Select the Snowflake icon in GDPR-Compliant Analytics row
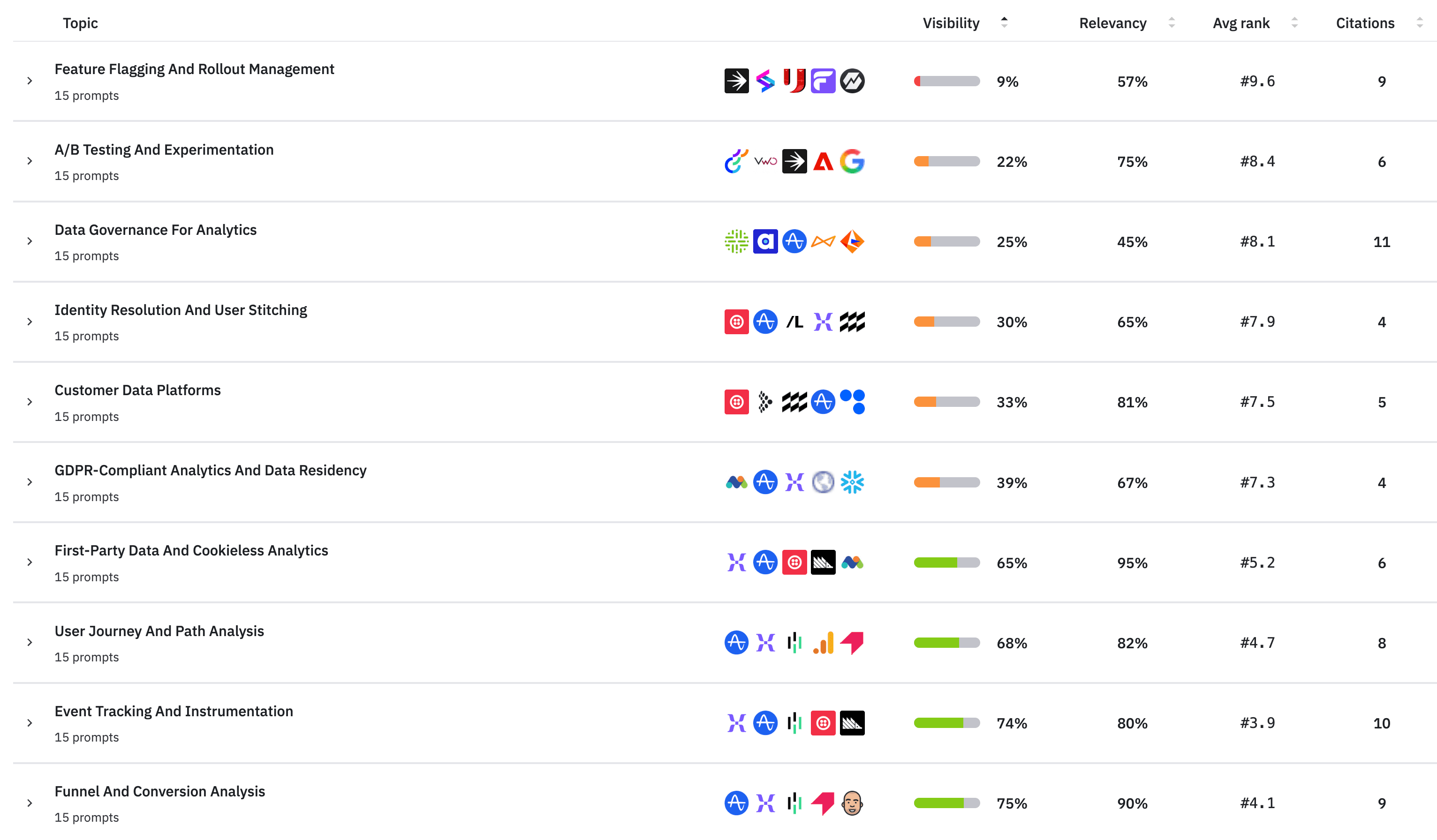Screen dimensions: 1437x840 click(x=853, y=482)
